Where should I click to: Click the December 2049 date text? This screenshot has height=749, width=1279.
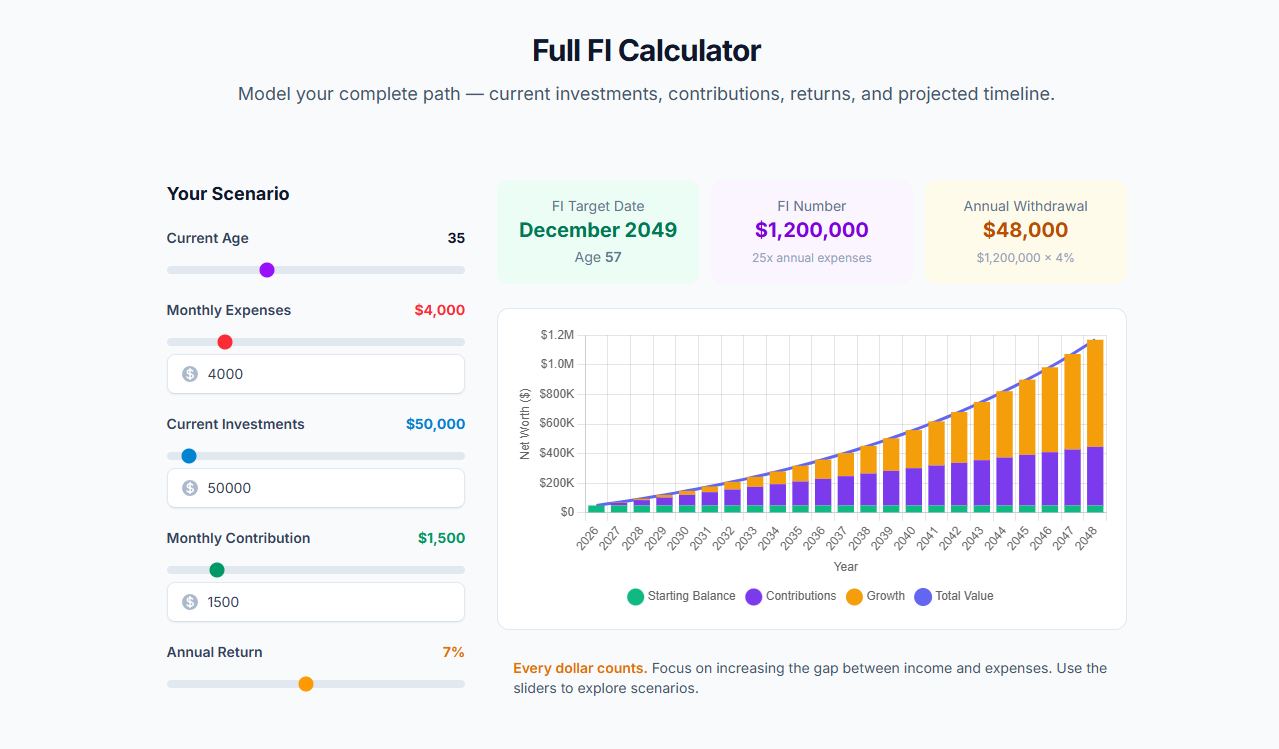[x=598, y=230]
